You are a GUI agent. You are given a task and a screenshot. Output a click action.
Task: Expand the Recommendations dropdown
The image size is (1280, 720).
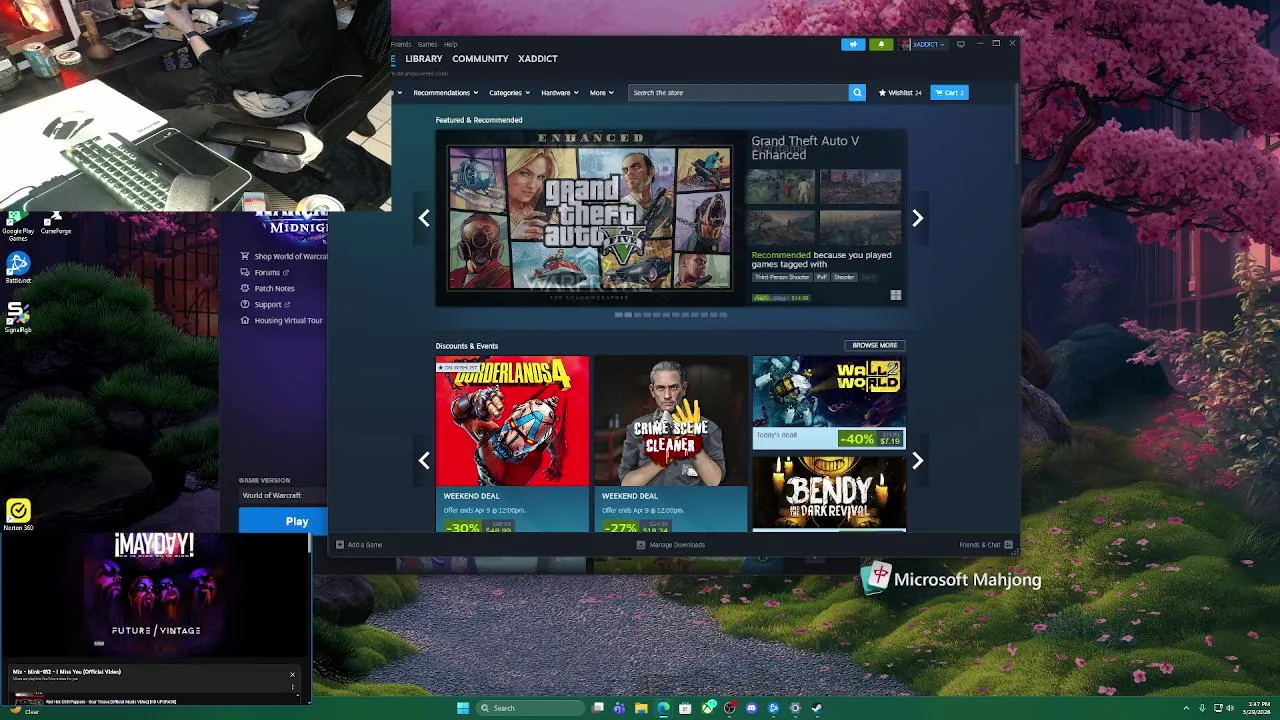point(445,93)
